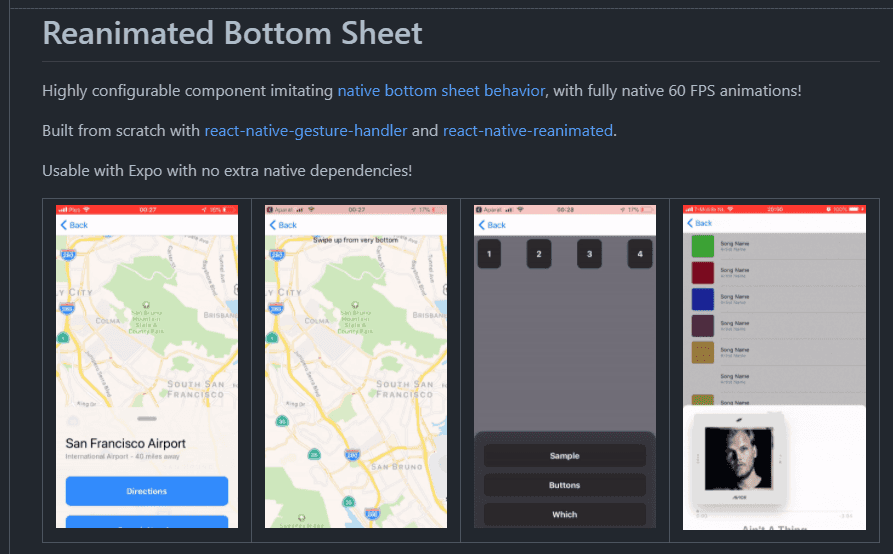This screenshot has width=893, height=554.
Task: Select the dark red song cover swatch
Action: click(x=703, y=273)
